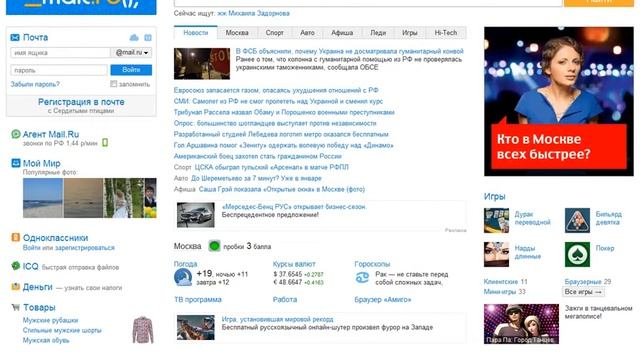This screenshot has width=640, height=360.
Task: Open the Курсы валют link
Action: click(x=294, y=264)
